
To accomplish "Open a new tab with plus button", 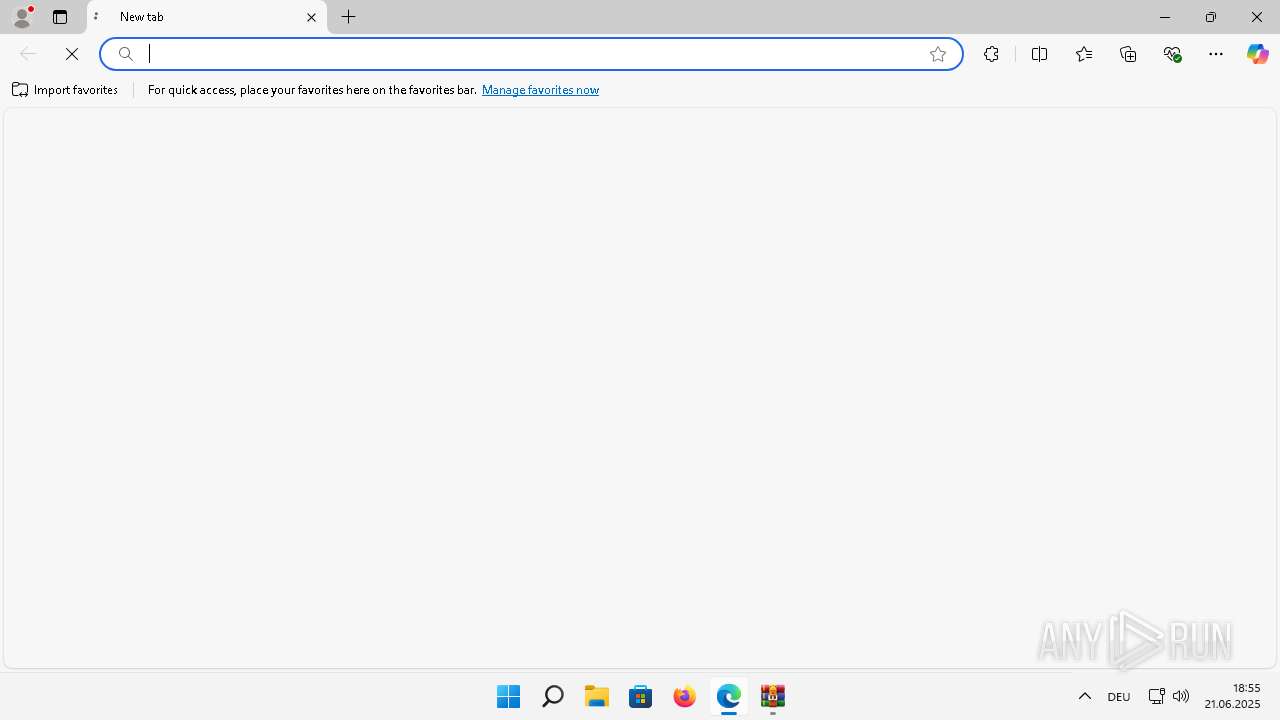I will (349, 17).
